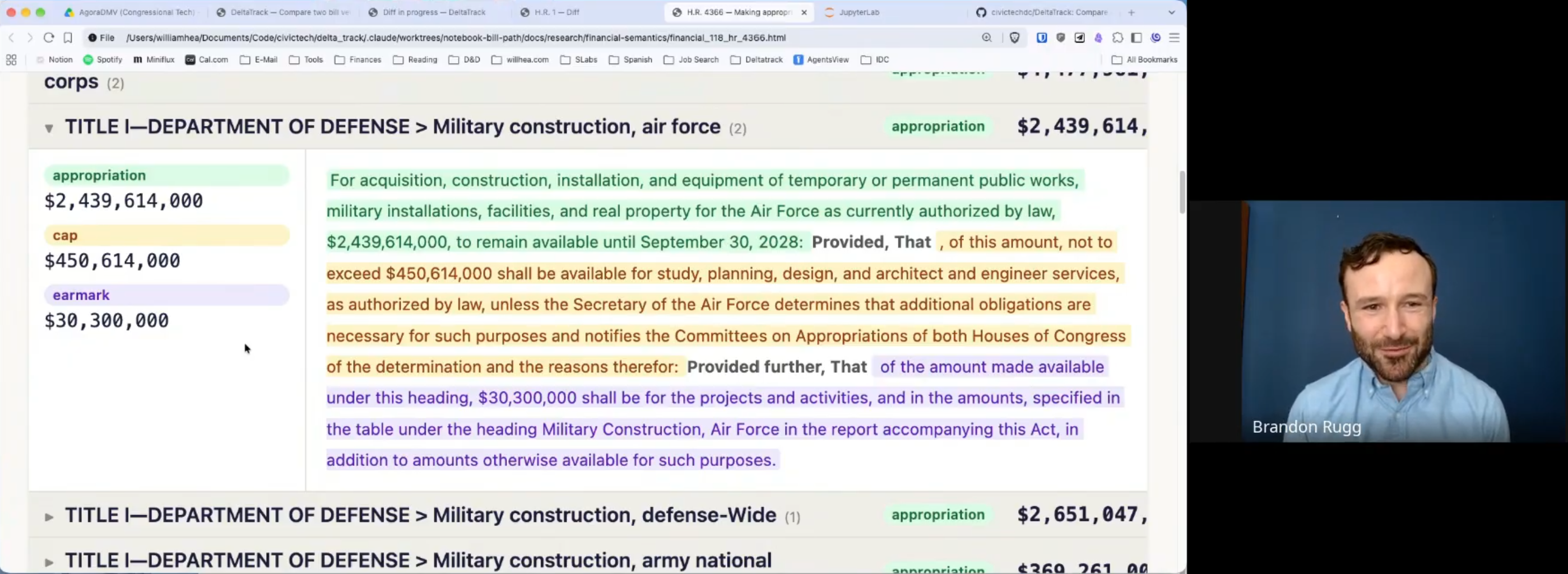Open the Deltatrack bookmarks folder
The height and width of the screenshot is (574, 1568).
click(x=757, y=59)
